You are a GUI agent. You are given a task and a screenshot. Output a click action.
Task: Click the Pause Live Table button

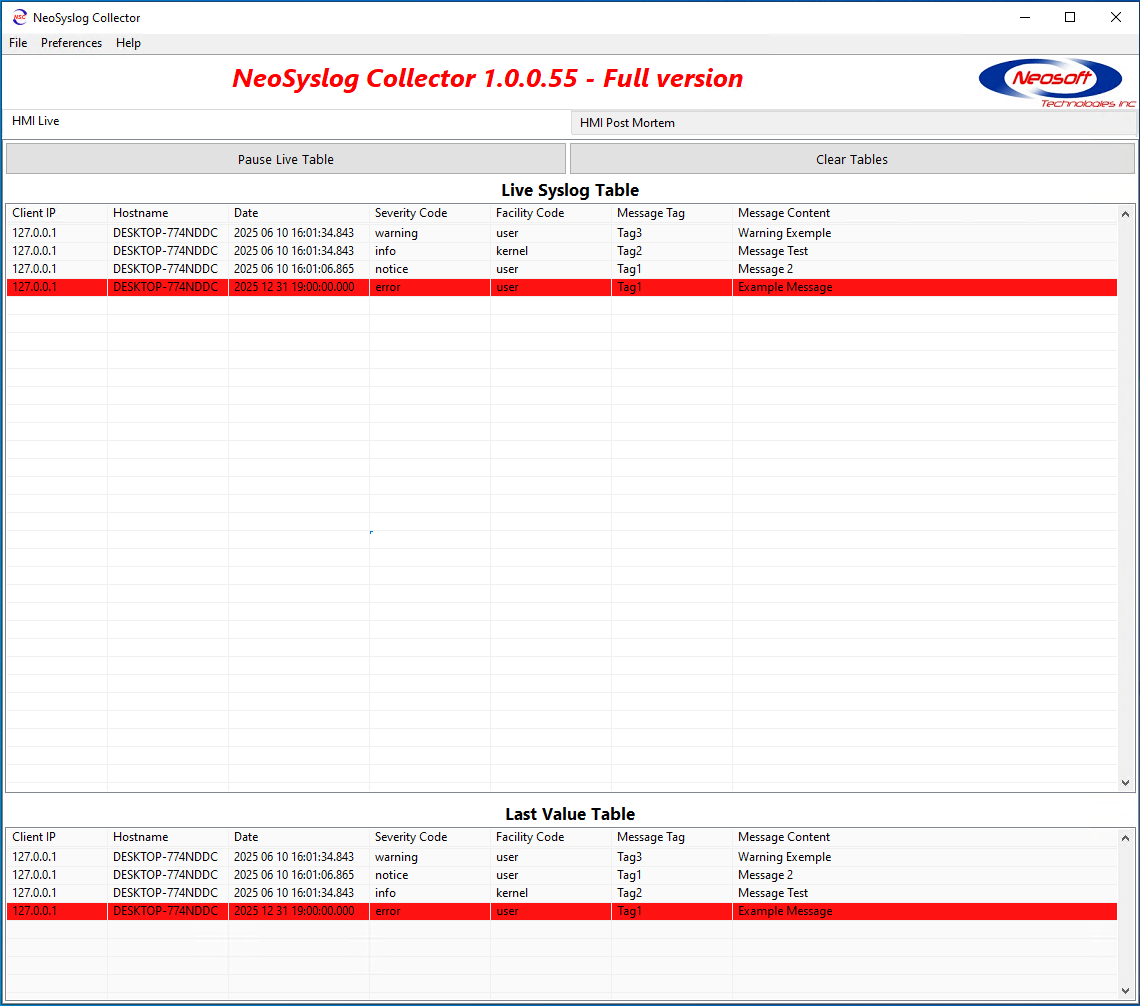(286, 158)
